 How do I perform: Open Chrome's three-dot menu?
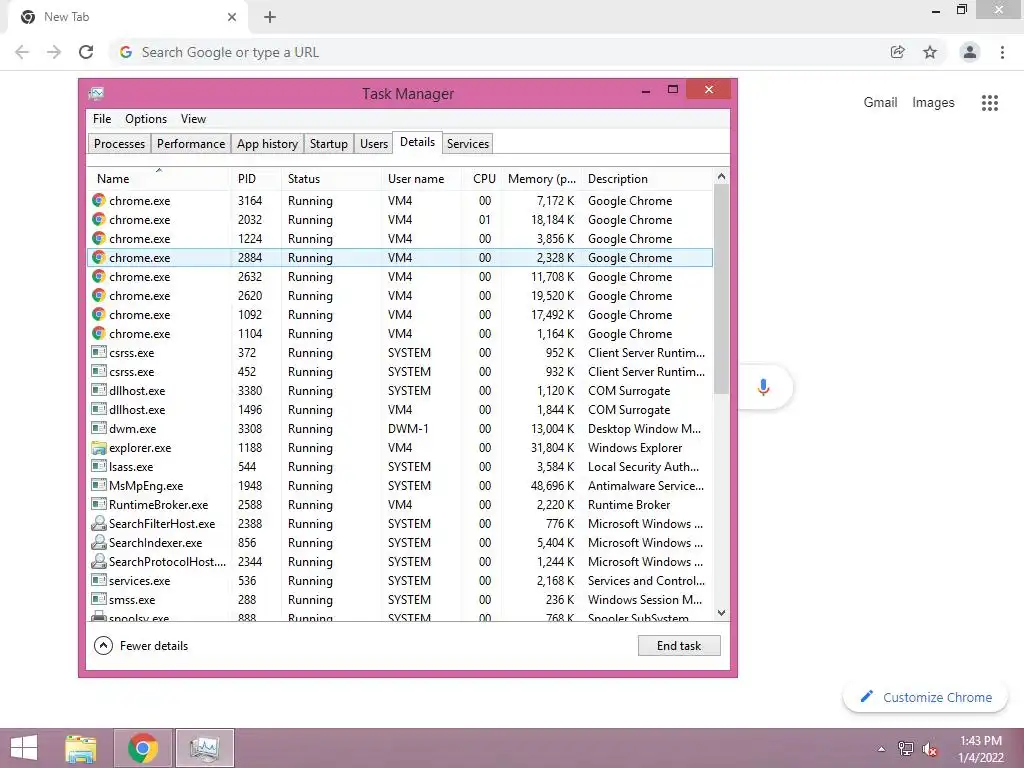(1002, 52)
